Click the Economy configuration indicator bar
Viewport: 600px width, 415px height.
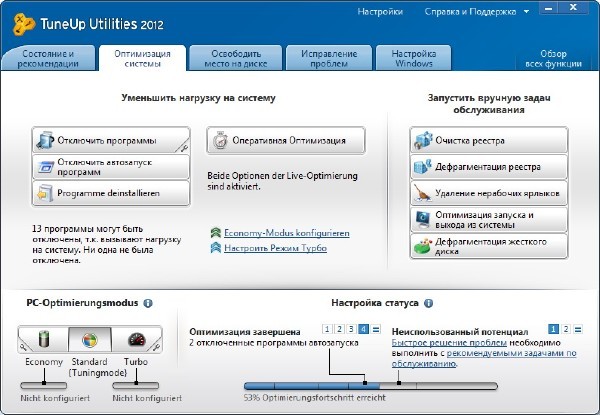click(44, 385)
